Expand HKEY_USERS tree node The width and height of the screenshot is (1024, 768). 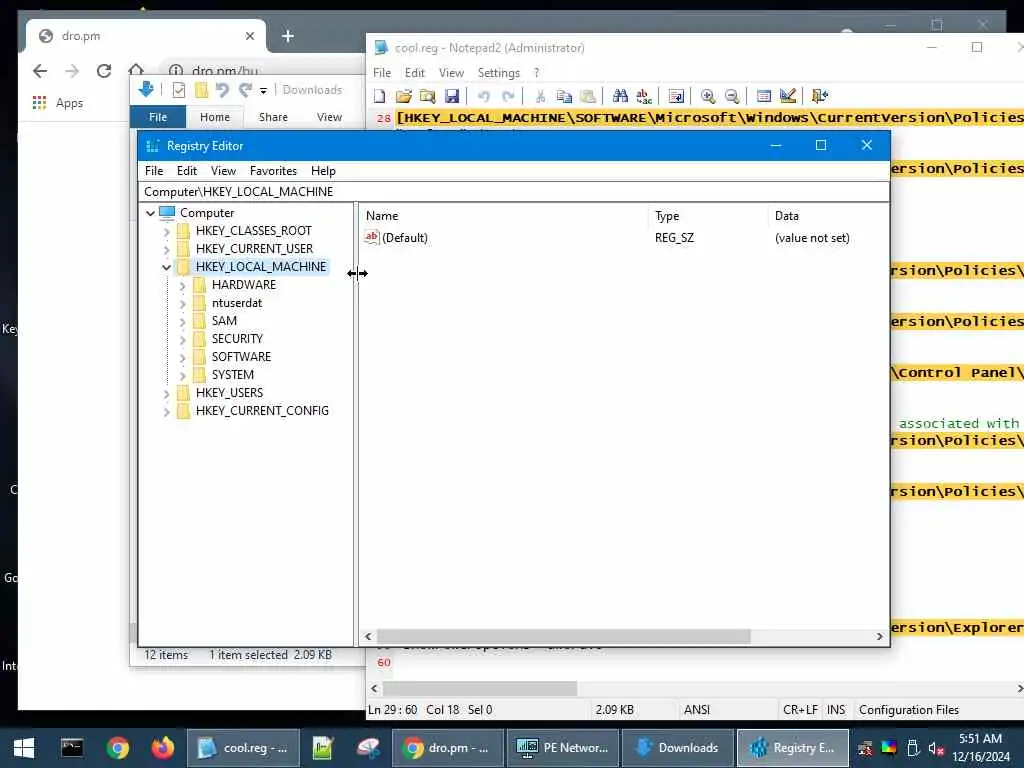[167, 393]
